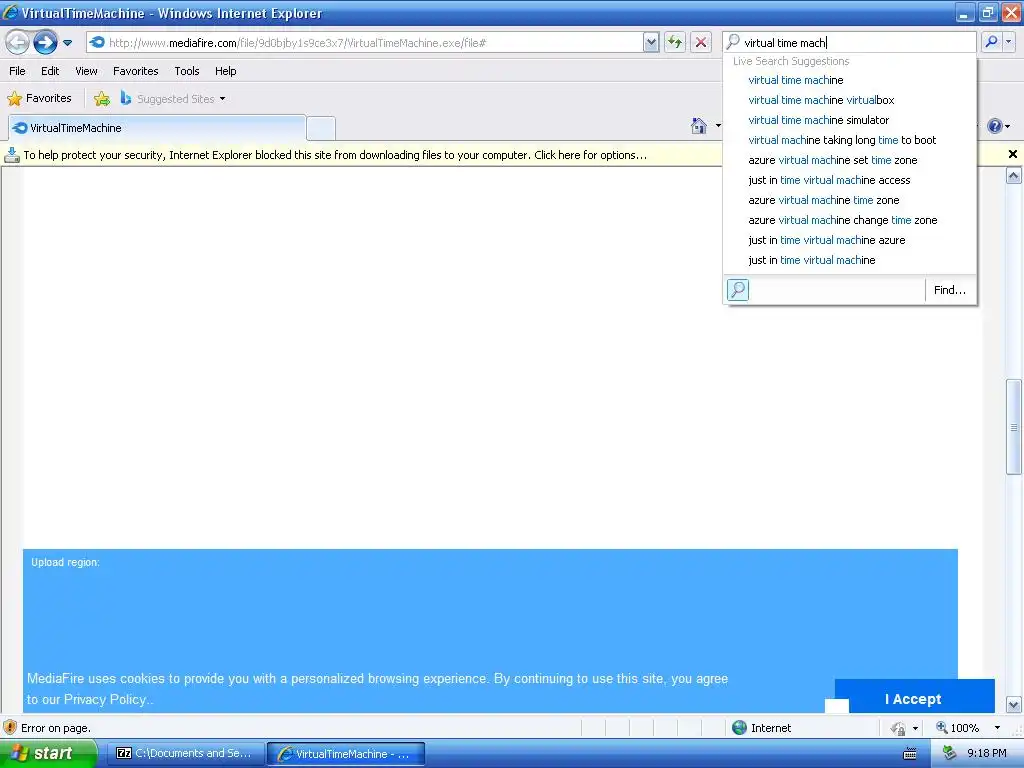Open the Windows Start menu

point(48,753)
